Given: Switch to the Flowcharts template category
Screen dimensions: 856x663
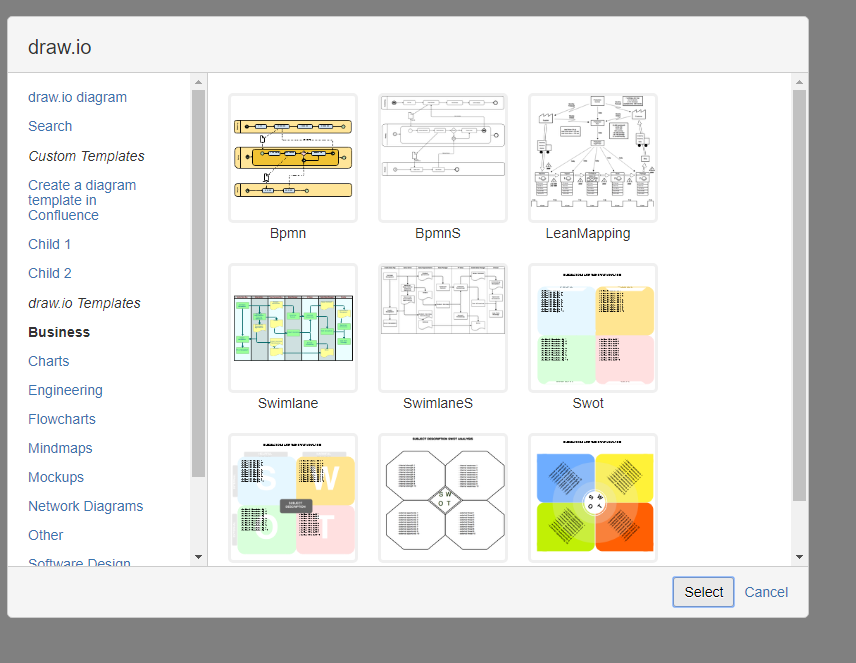Looking at the screenshot, I should [x=62, y=419].
